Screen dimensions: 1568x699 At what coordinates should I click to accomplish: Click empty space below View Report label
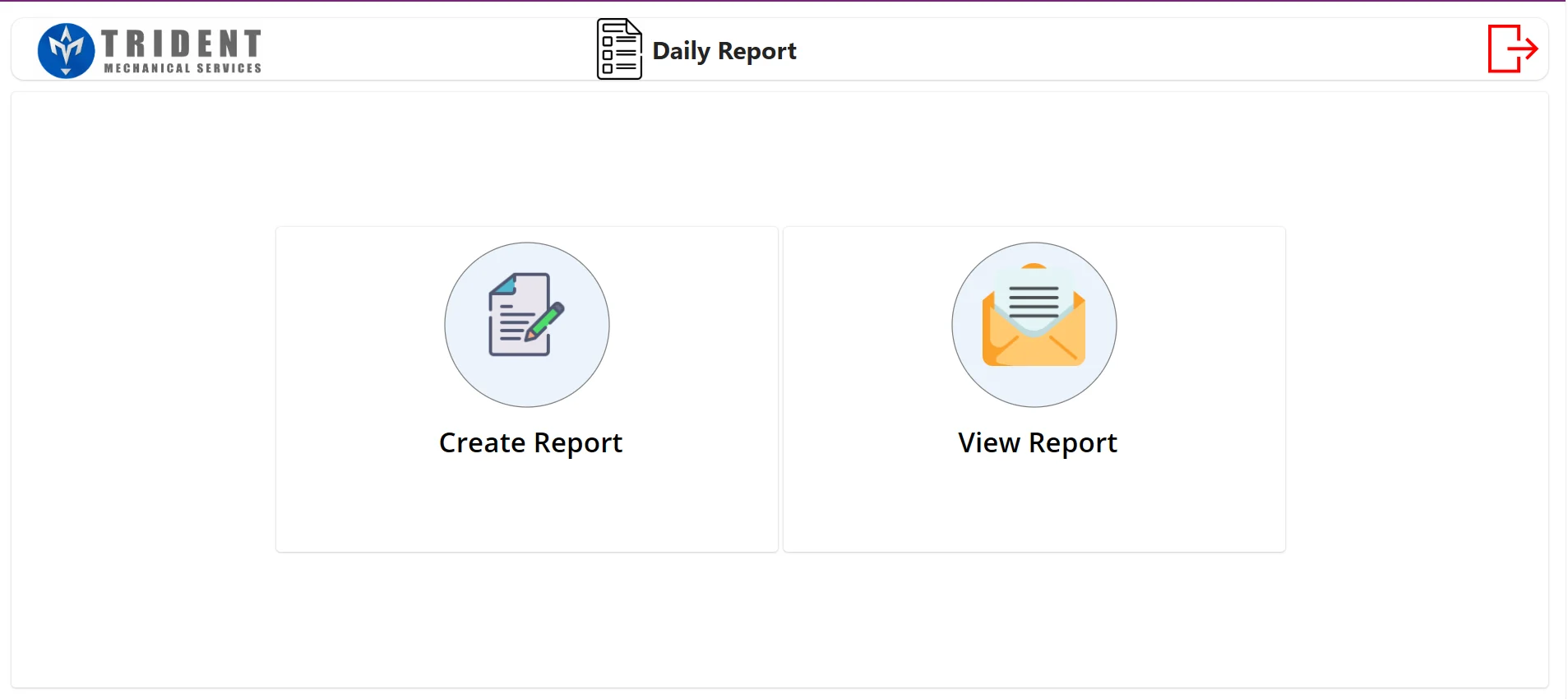point(1034,506)
